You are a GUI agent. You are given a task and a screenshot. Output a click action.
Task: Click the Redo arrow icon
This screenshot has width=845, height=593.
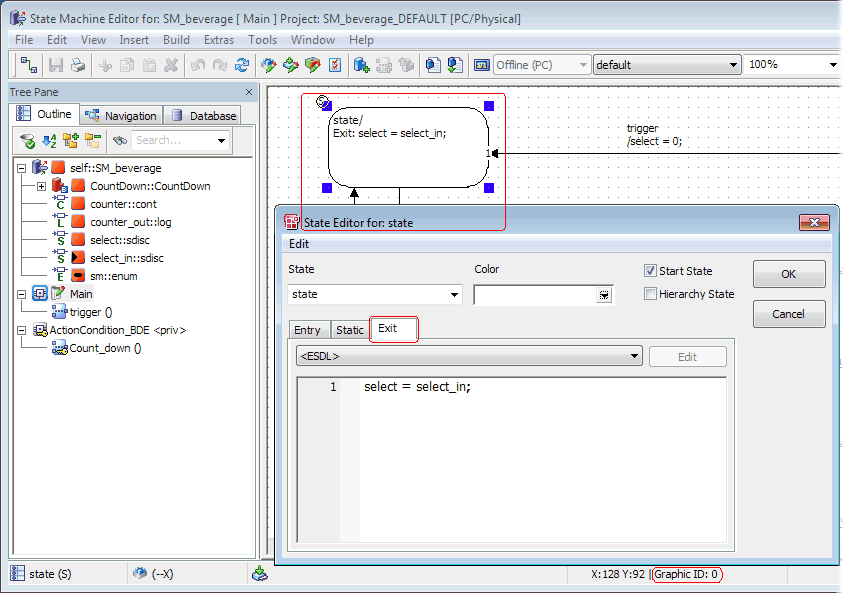coord(220,65)
